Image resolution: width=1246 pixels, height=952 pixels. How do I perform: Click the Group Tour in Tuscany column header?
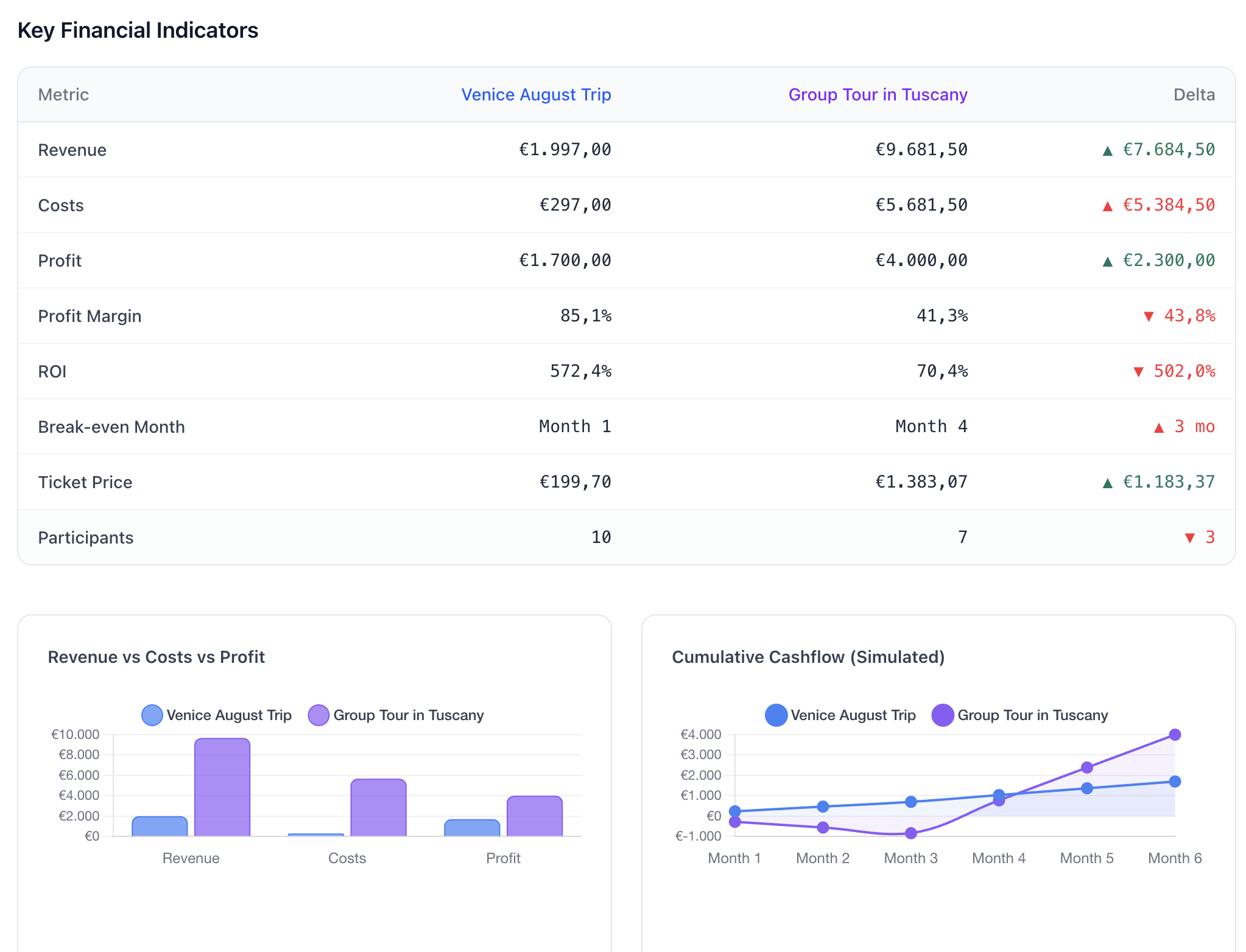pos(877,95)
